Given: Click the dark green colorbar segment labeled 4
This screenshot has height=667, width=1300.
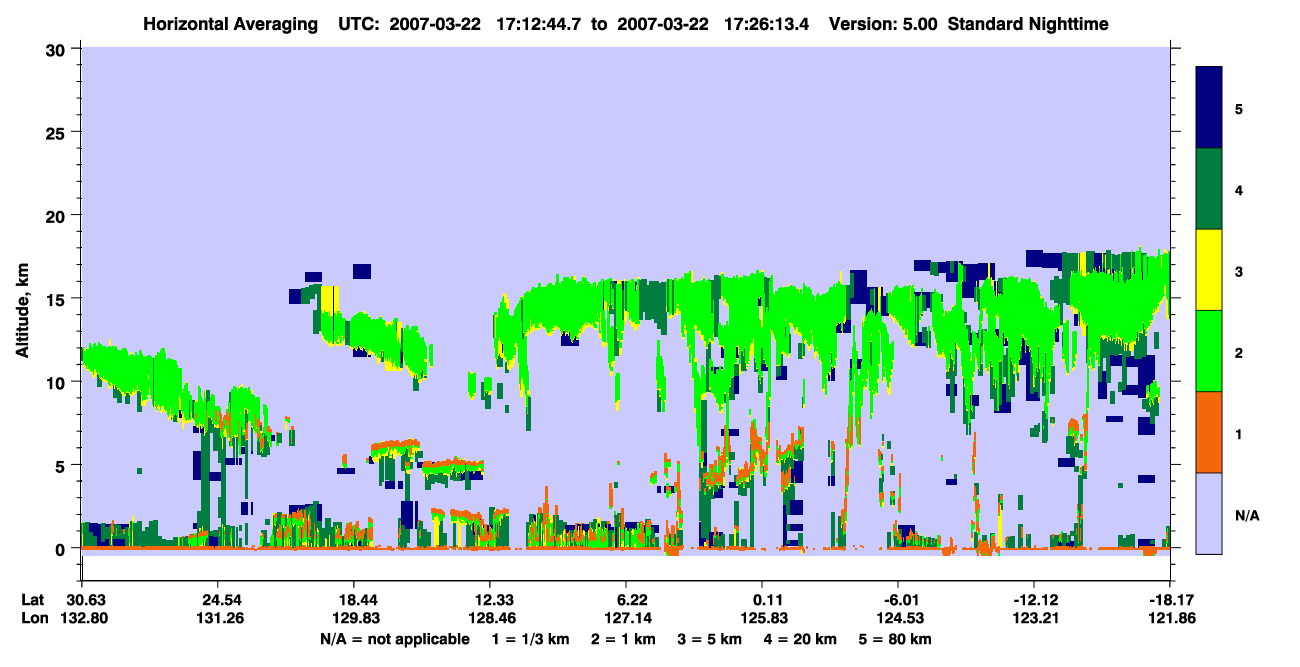Looking at the screenshot, I should coord(1209,189).
